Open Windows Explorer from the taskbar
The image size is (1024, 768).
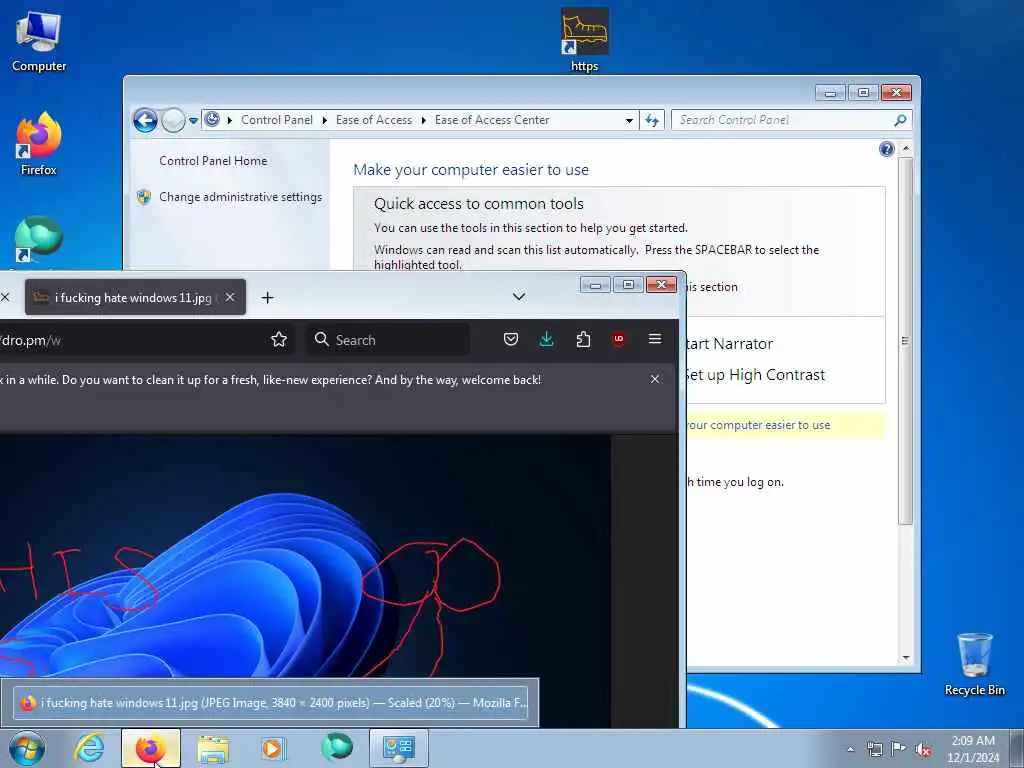[213, 749]
